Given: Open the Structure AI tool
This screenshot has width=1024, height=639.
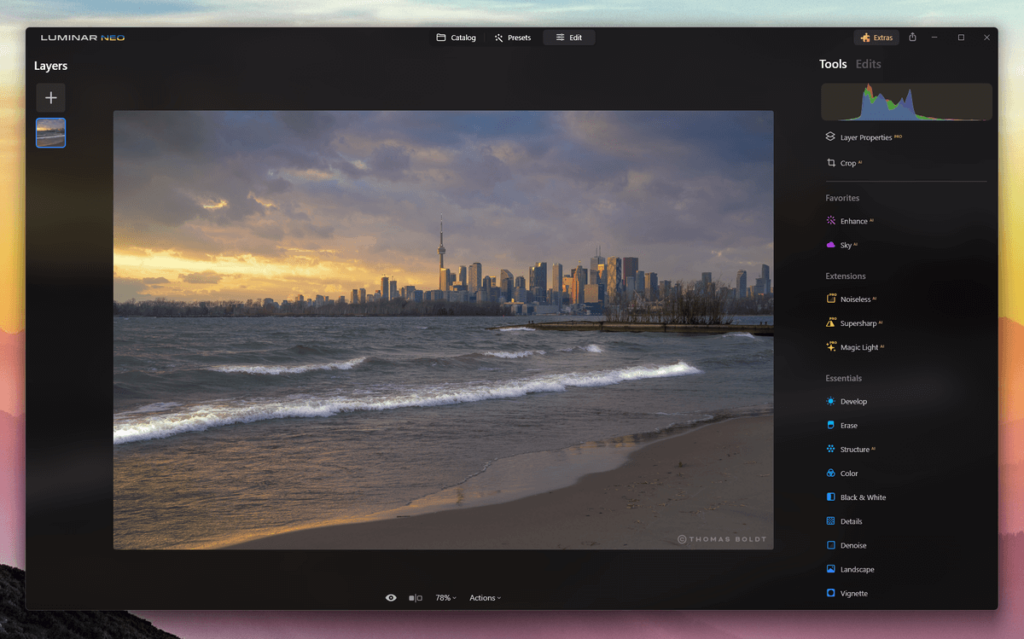Looking at the screenshot, I should click(854, 449).
